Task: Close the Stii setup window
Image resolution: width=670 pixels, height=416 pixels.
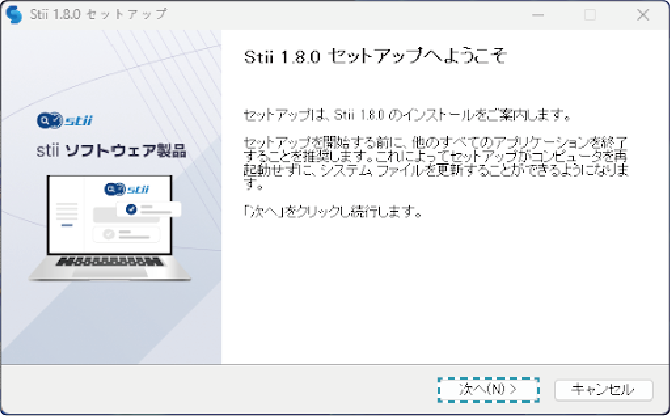Action: click(x=643, y=15)
